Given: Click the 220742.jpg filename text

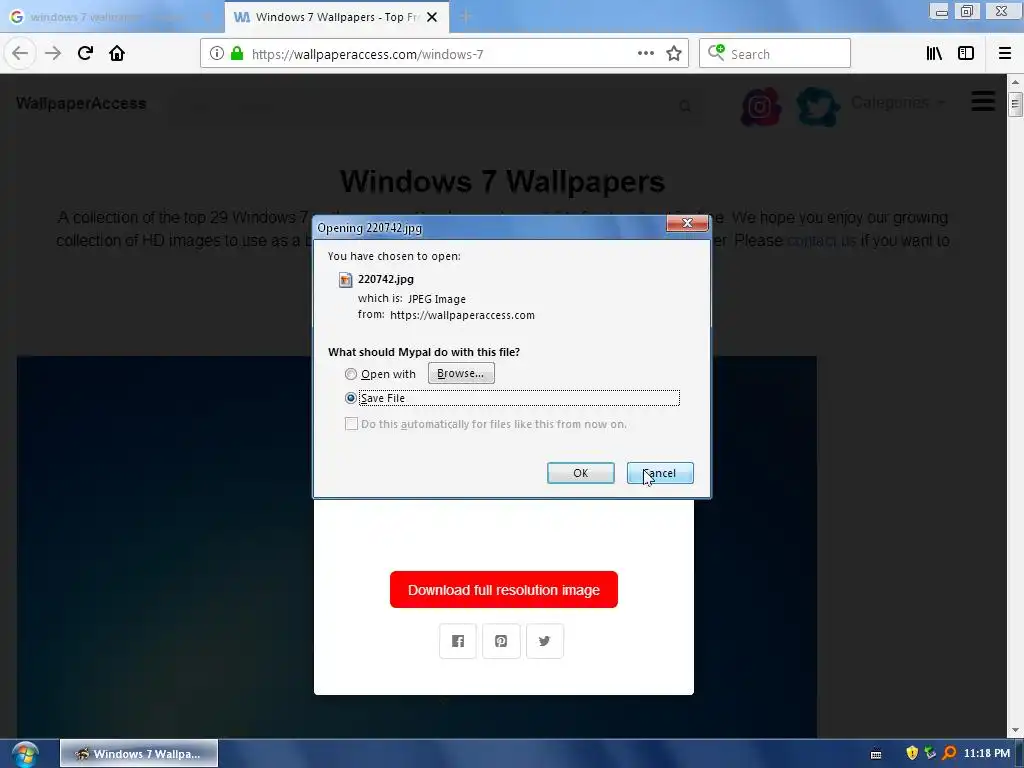Looking at the screenshot, I should click(x=385, y=279).
